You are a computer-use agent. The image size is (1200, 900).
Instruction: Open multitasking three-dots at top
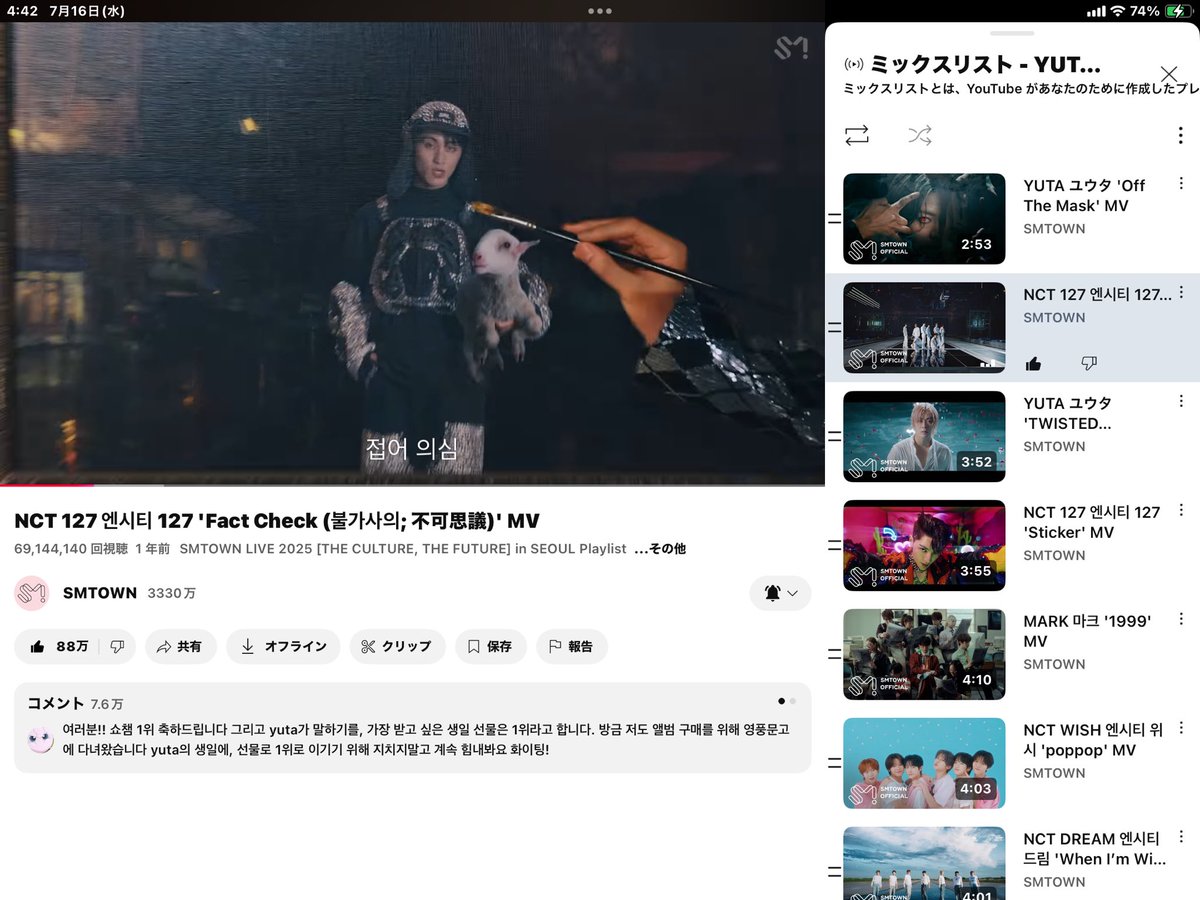[600, 11]
